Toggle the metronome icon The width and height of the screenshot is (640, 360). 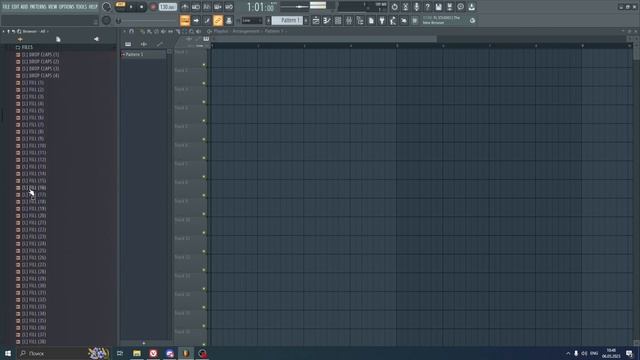[185, 7]
